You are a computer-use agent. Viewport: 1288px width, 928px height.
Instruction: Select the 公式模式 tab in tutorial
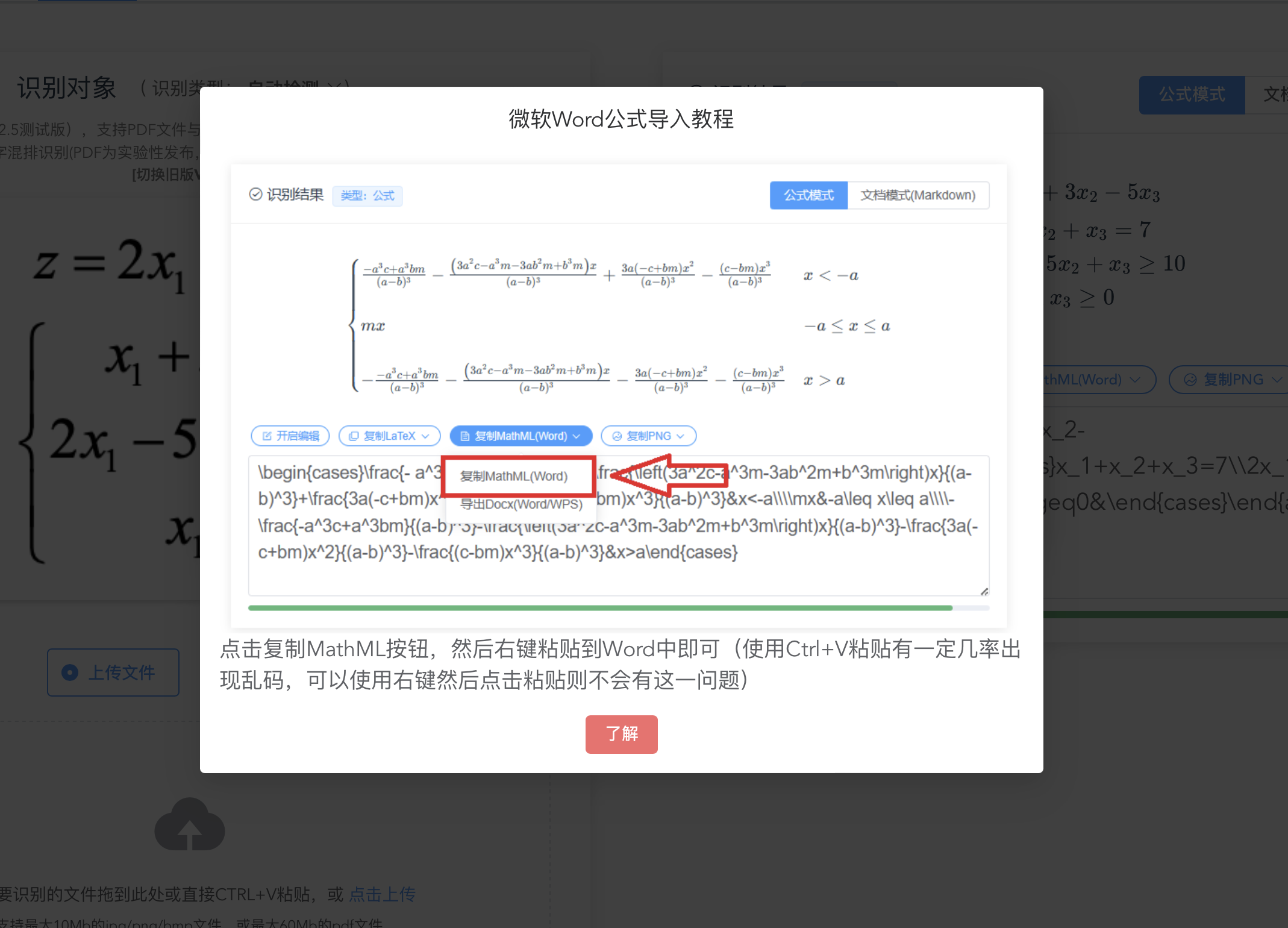[808, 195]
